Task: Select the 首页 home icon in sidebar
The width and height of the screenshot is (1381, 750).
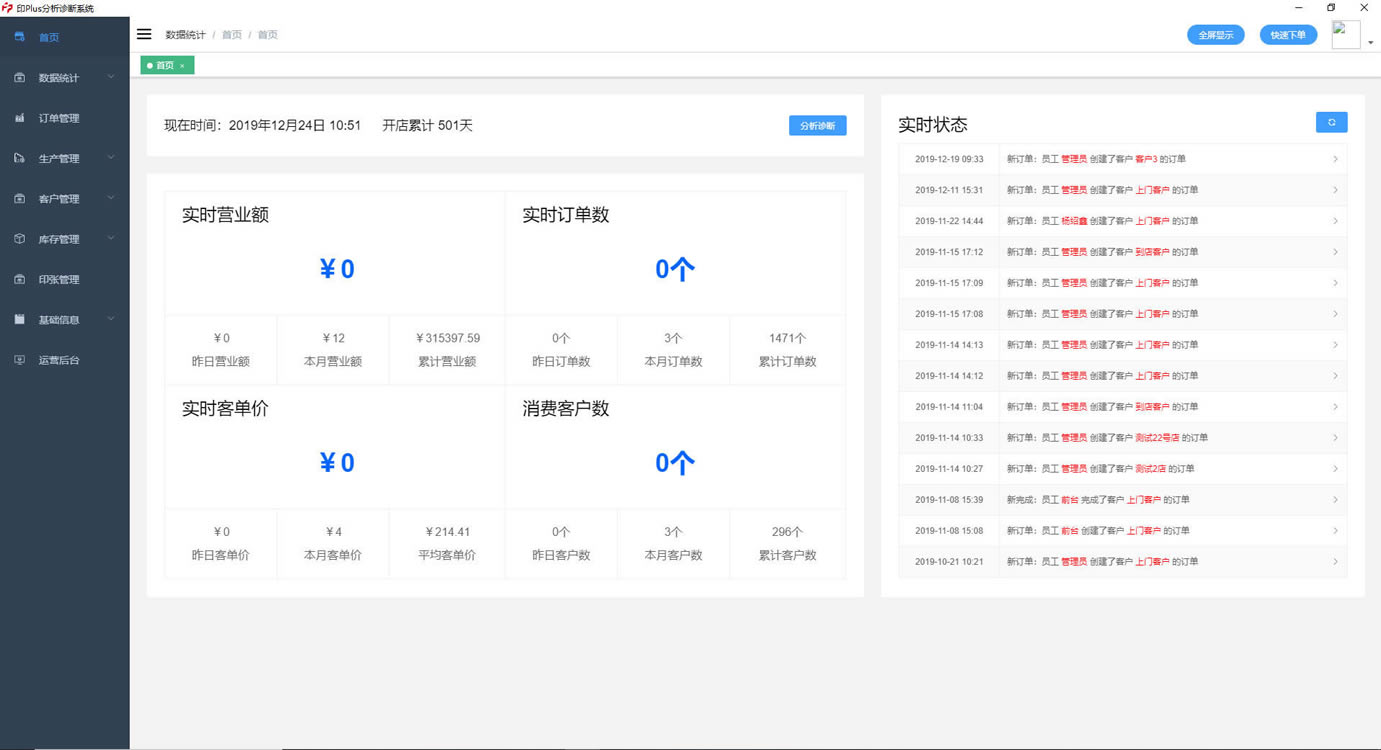Action: point(18,37)
